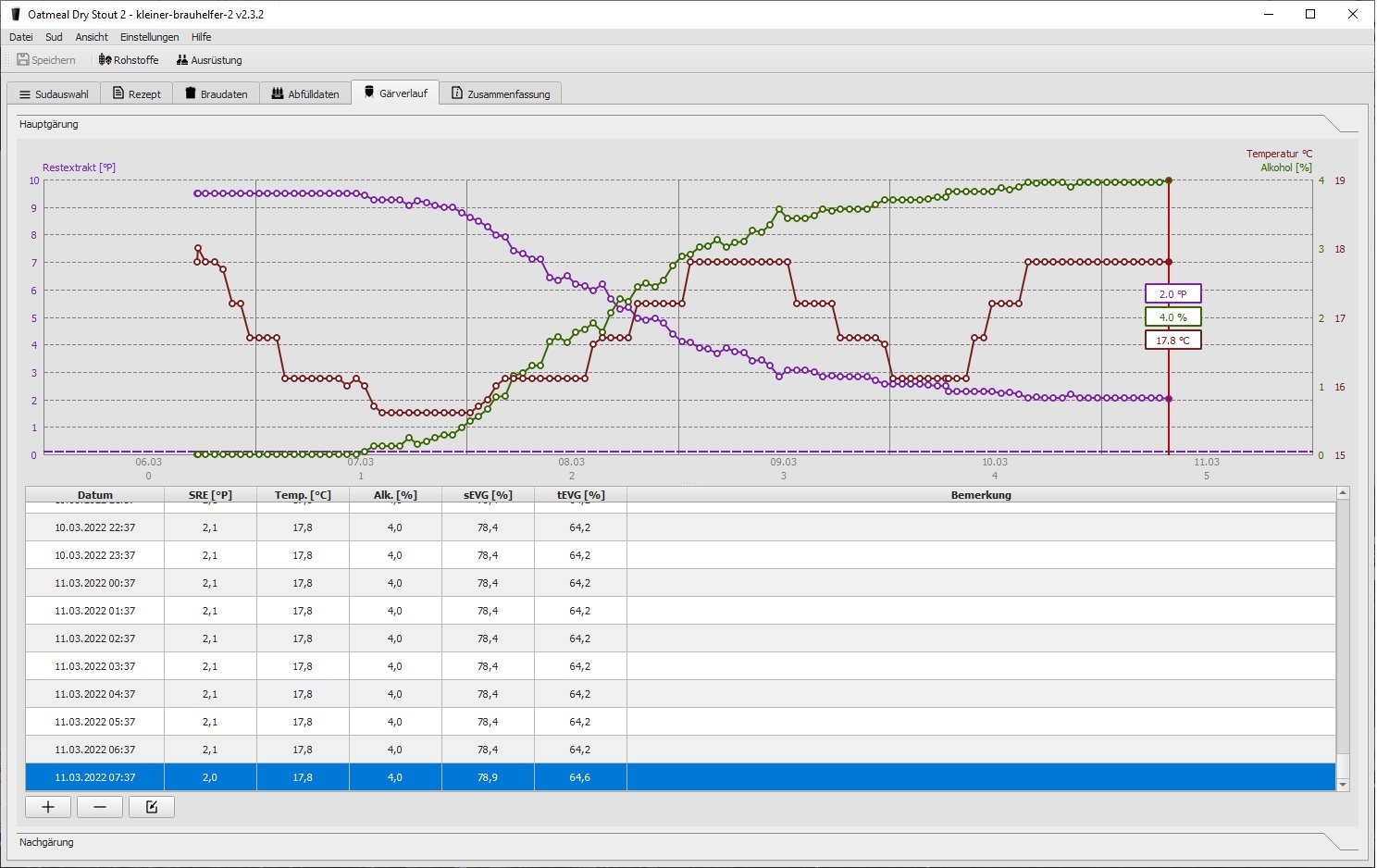
Task: Go to the Braudaten tab
Action: [x=217, y=94]
